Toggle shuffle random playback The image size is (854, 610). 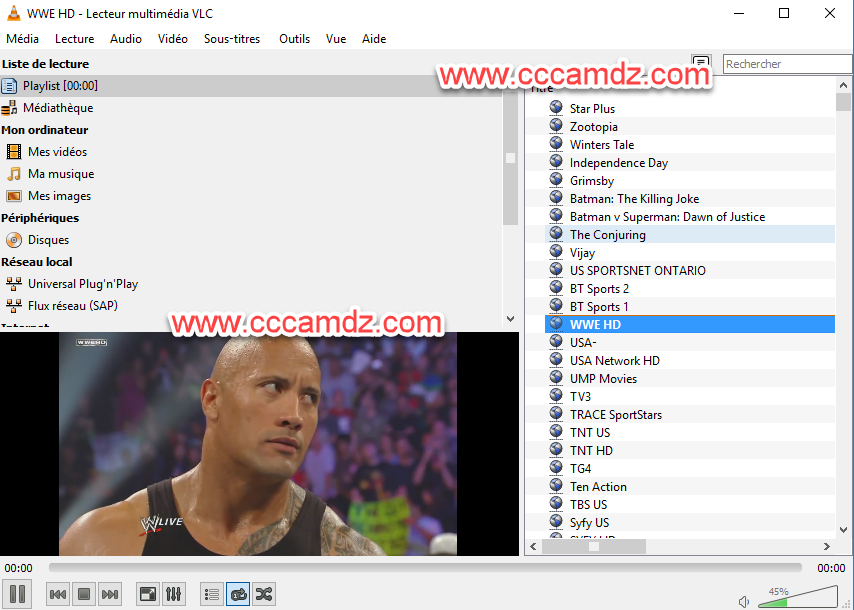click(x=264, y=594)
